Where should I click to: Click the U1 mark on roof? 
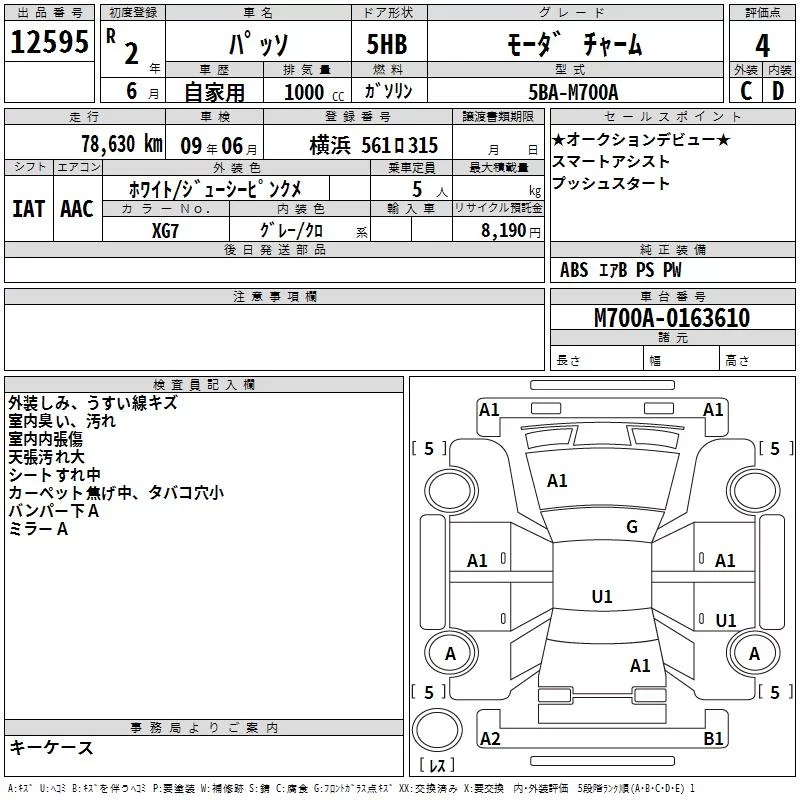point(602,596)
